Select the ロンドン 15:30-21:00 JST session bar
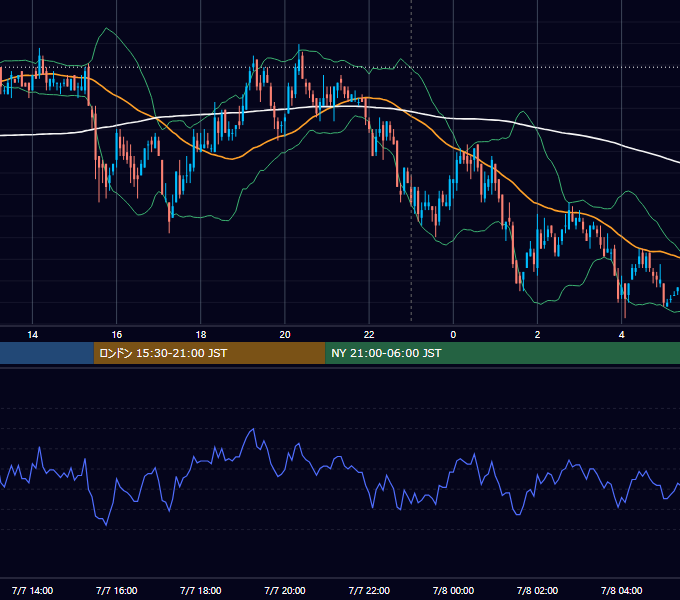 (209, 353)
